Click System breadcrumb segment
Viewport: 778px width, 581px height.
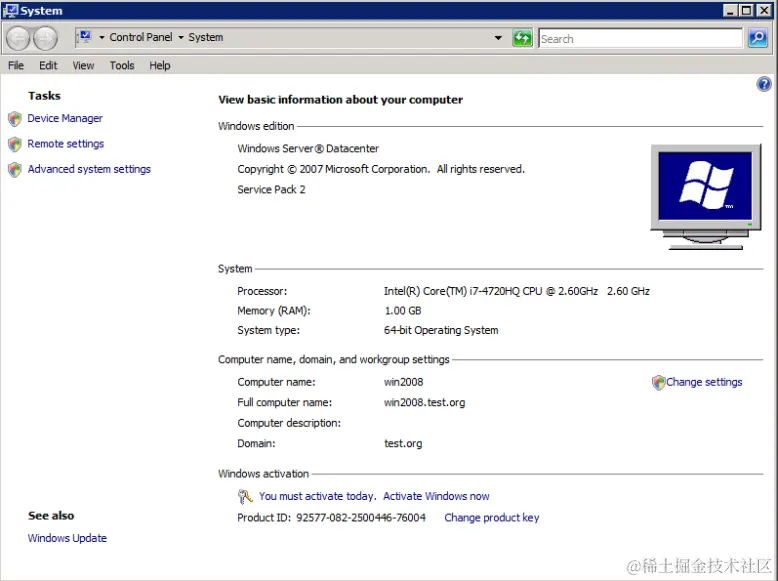tap(205, 37)
